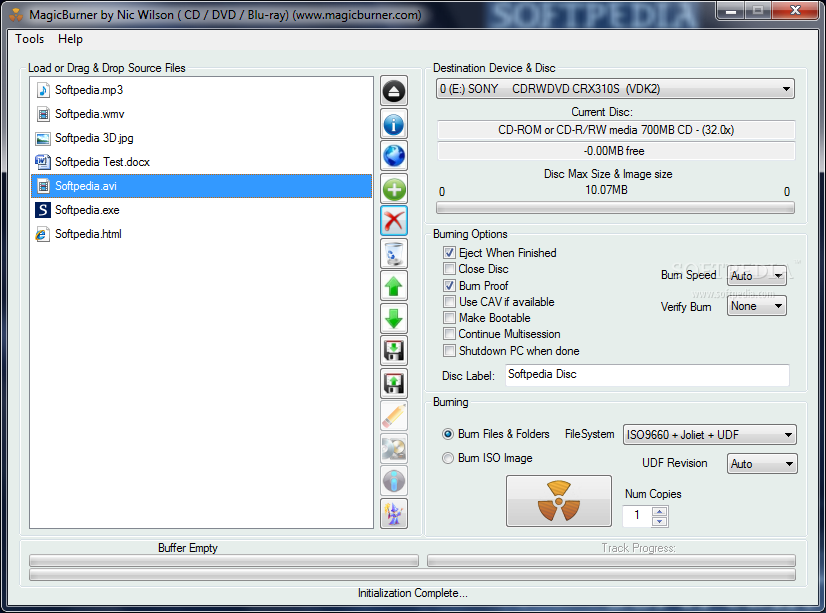Click floppy icon with green down arrow
The height and width of the screenshot is (613, 826).
click(x=394, y=351)
